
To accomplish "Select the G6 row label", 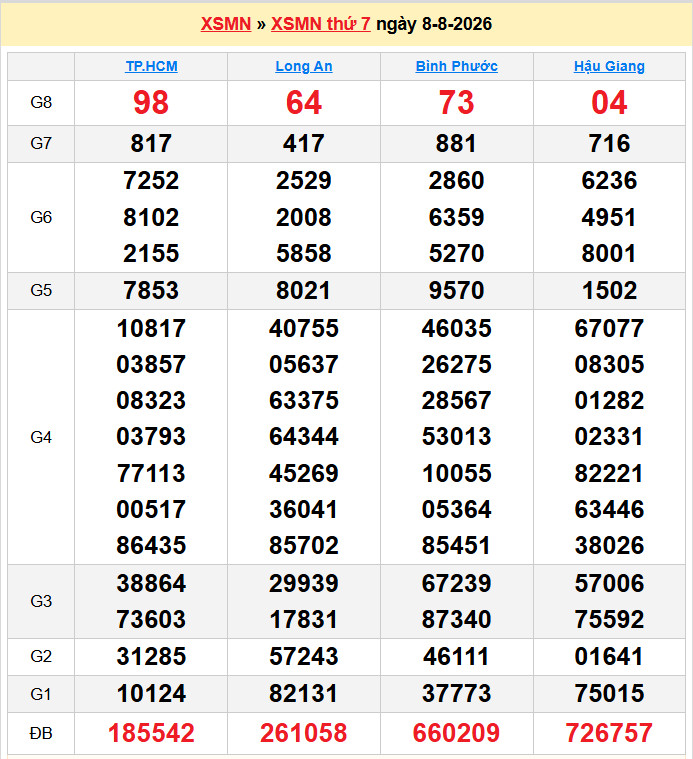I will (41, 217).
